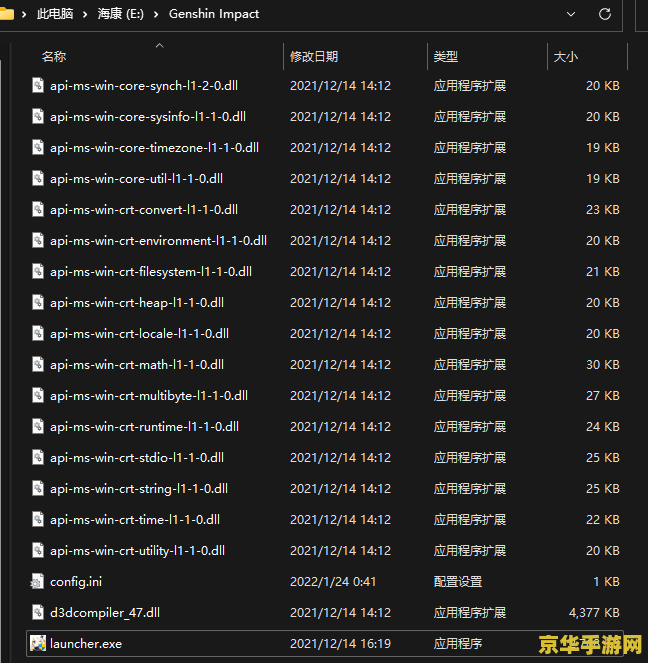Open the address bar history dropdown

pos(571,14)
